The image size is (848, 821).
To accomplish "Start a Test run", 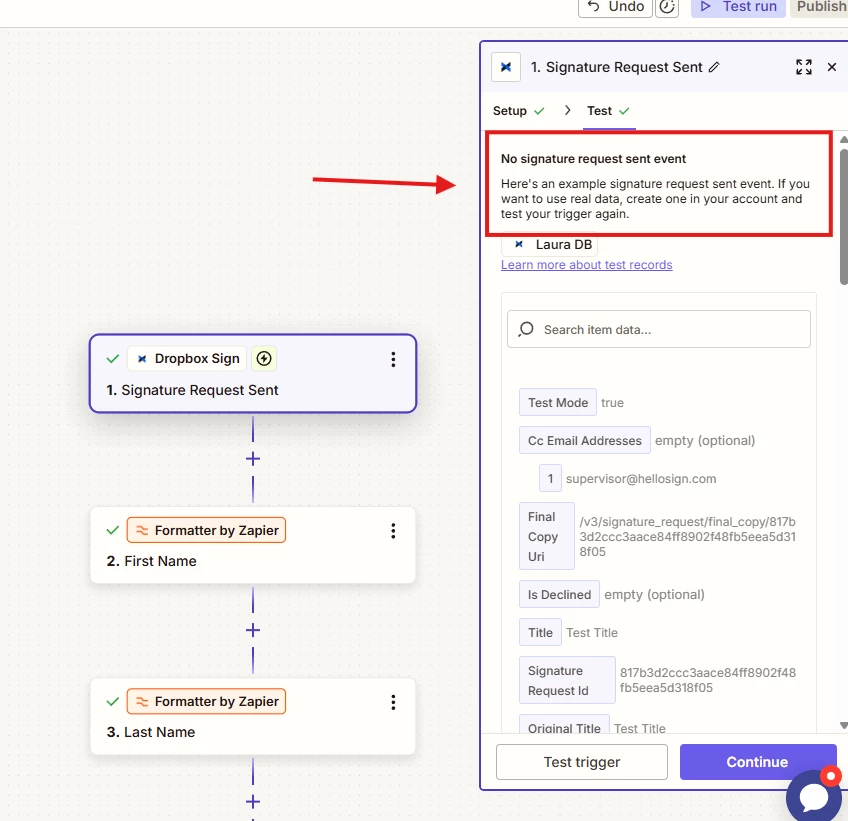I will coord(738,7).
